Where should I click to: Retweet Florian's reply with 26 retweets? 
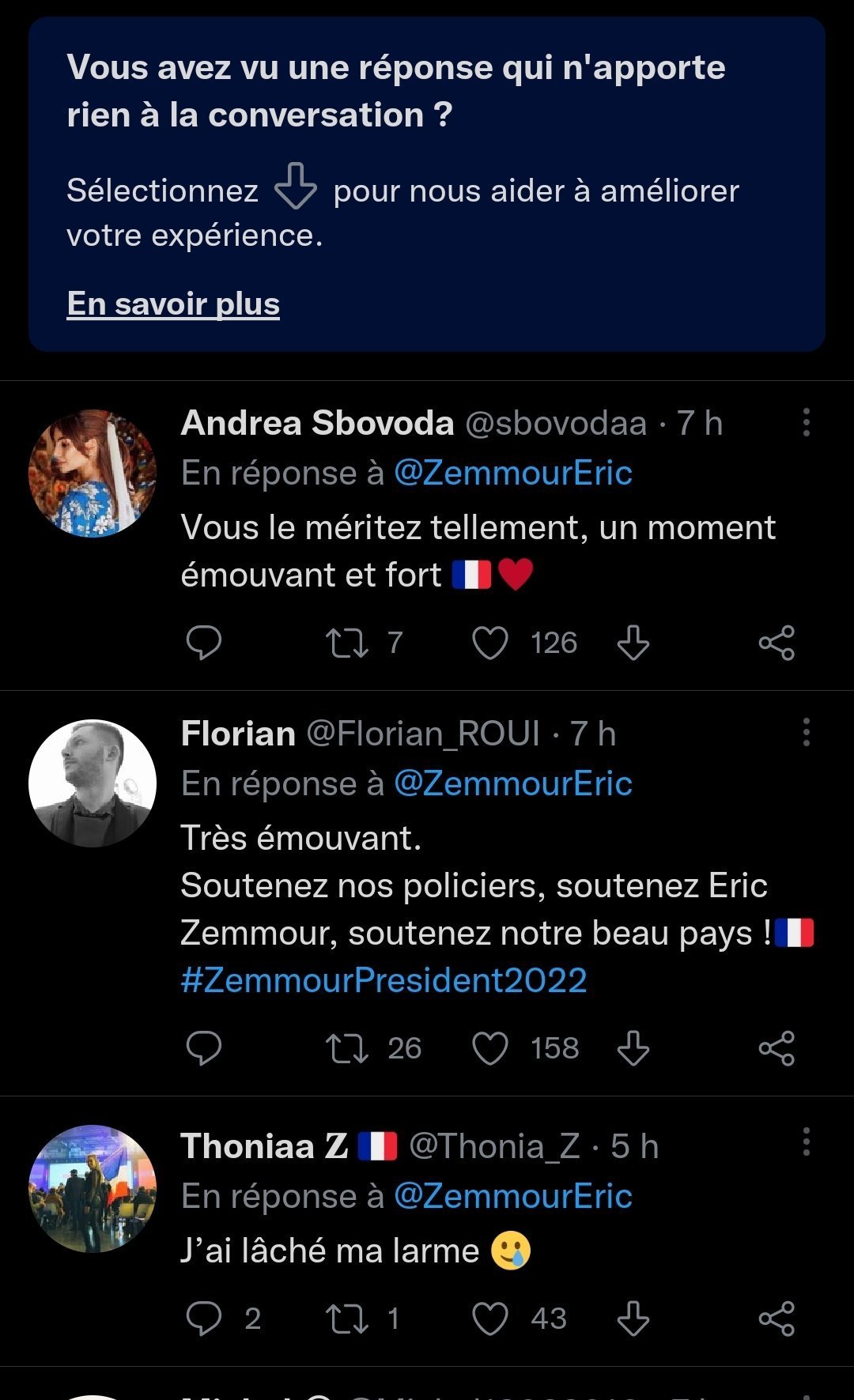point(347,1048)
